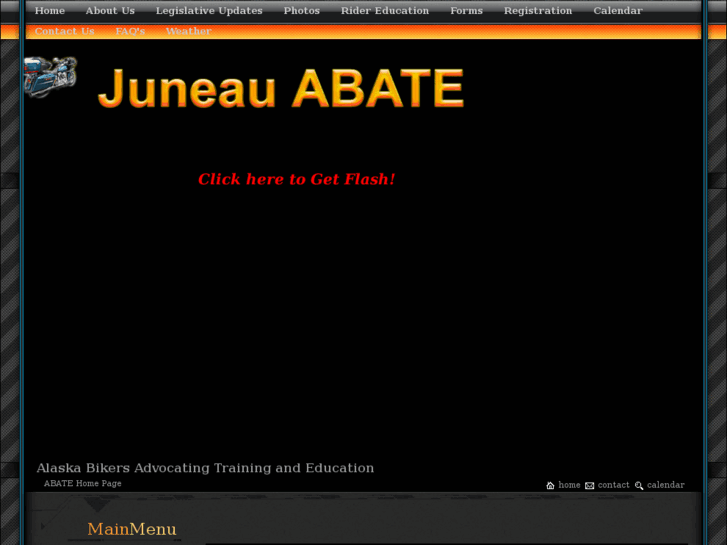Click the Juneau ABATE title banner
This screenshot has width=727, height=545.
click(x=281, y=88)
